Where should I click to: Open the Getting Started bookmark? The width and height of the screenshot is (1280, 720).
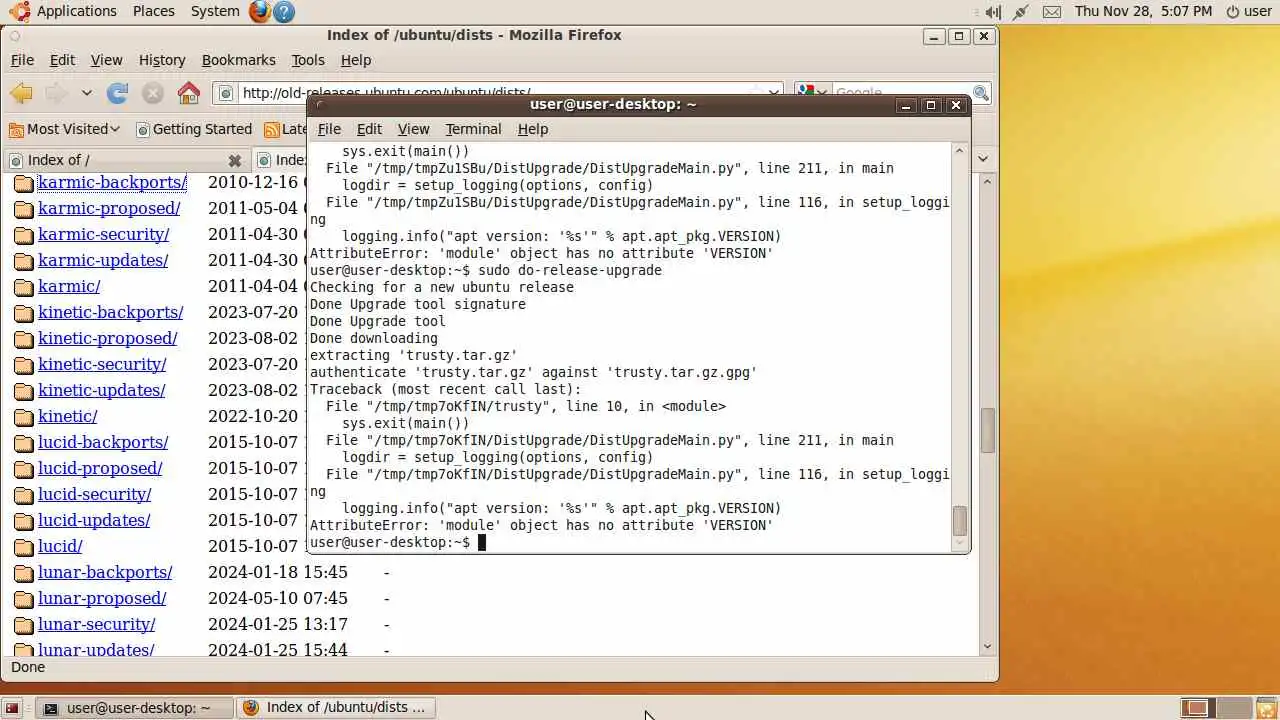[194, 129]
